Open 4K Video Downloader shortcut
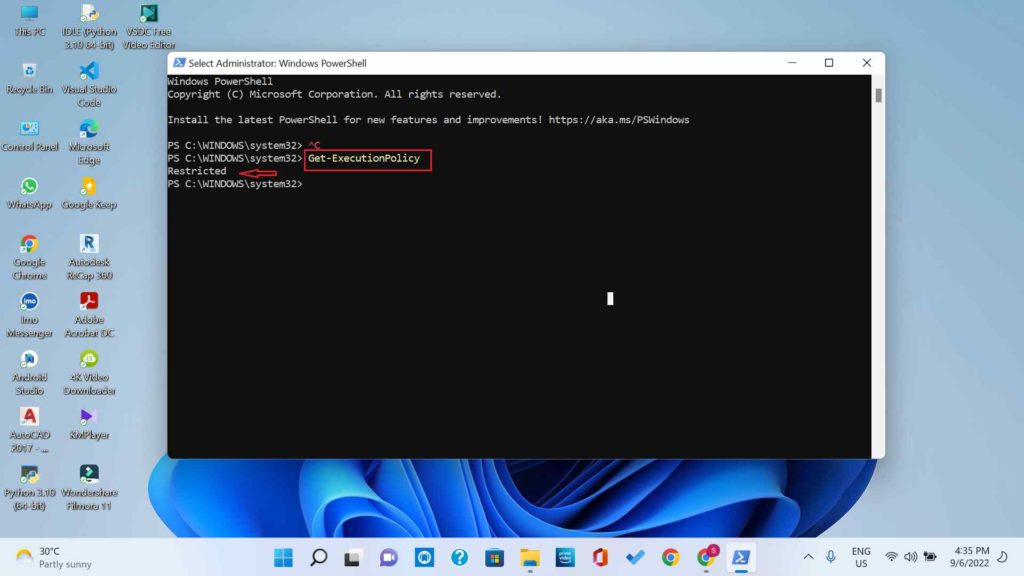The image size is (1024, 576). pyautogui.click(x=89, y=372)
